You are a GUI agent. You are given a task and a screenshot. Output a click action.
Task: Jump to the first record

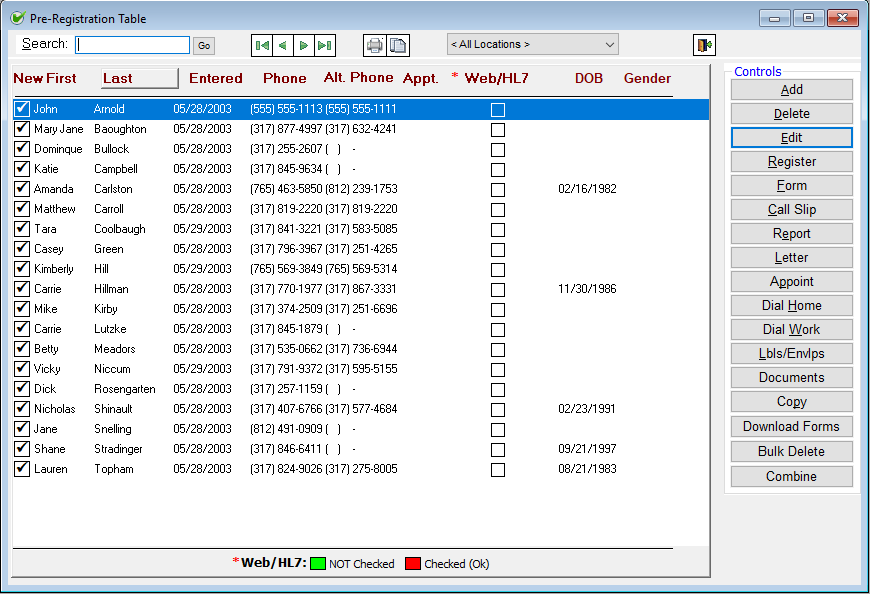tap(262, 45)
